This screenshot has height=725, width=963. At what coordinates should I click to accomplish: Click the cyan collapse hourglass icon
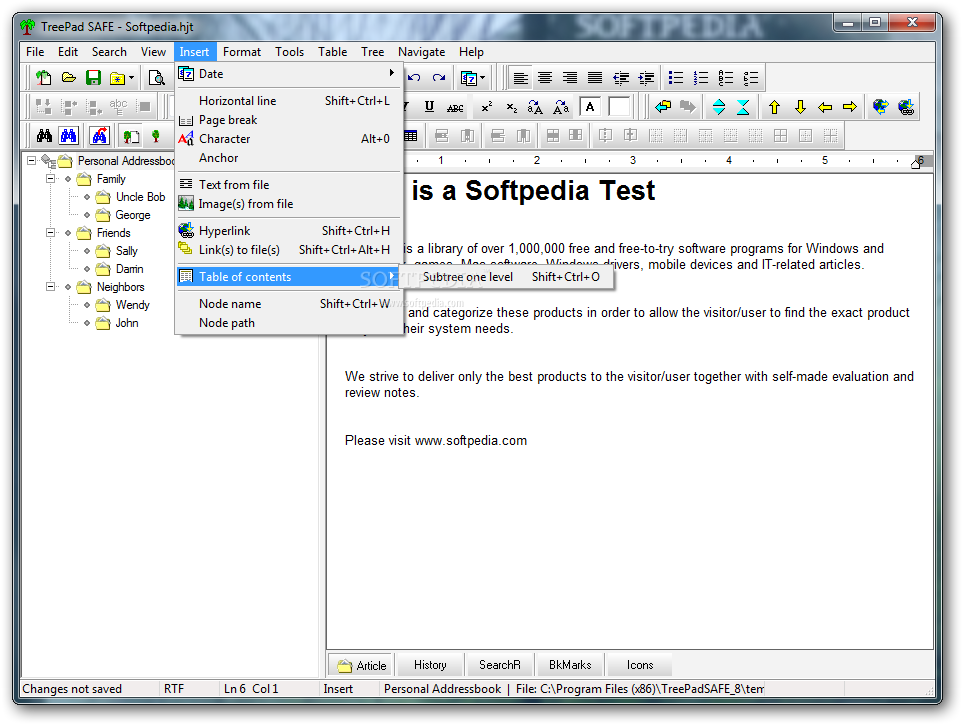pos(743,108)
